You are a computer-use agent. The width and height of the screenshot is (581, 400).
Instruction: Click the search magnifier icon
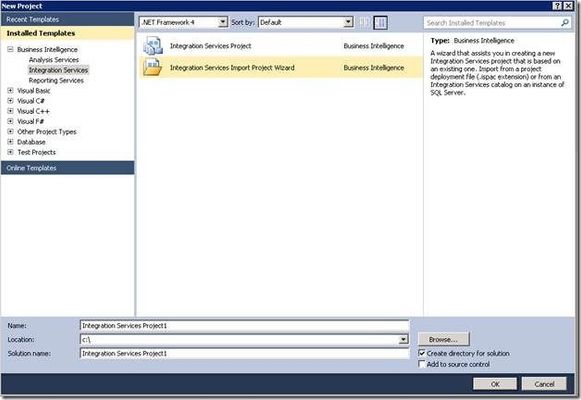click(565, 23)
